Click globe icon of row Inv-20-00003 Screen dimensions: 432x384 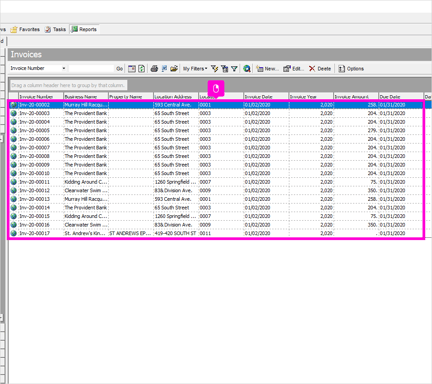tap(13, 113)
